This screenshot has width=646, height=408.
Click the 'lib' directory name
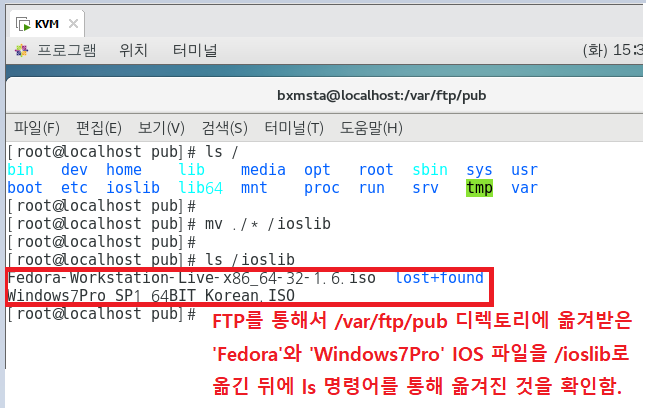(192, 170)
